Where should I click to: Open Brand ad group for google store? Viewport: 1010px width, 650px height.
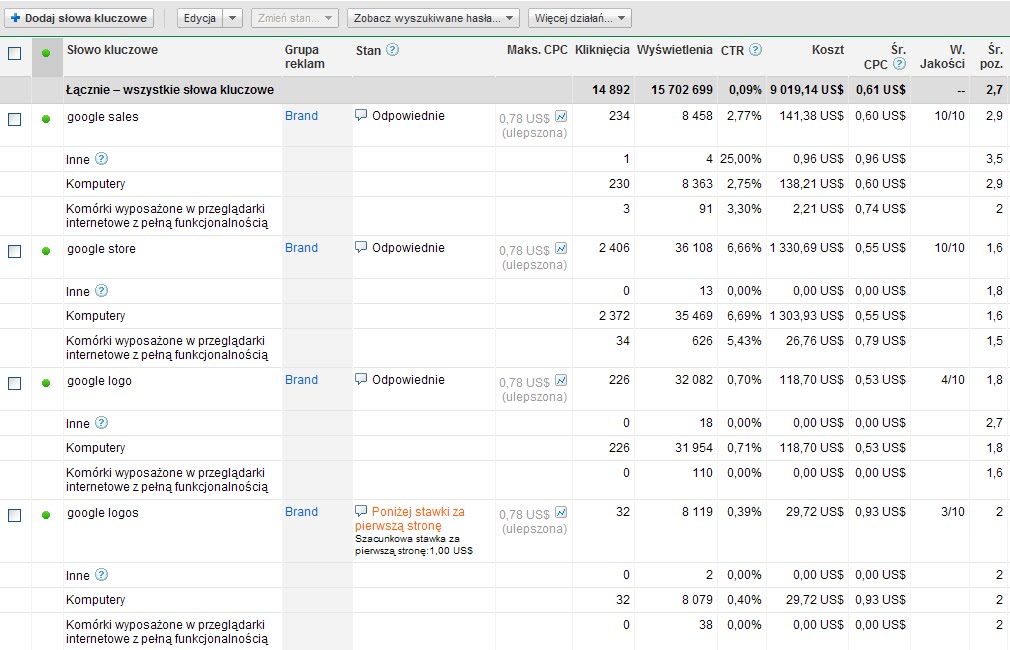301,247
